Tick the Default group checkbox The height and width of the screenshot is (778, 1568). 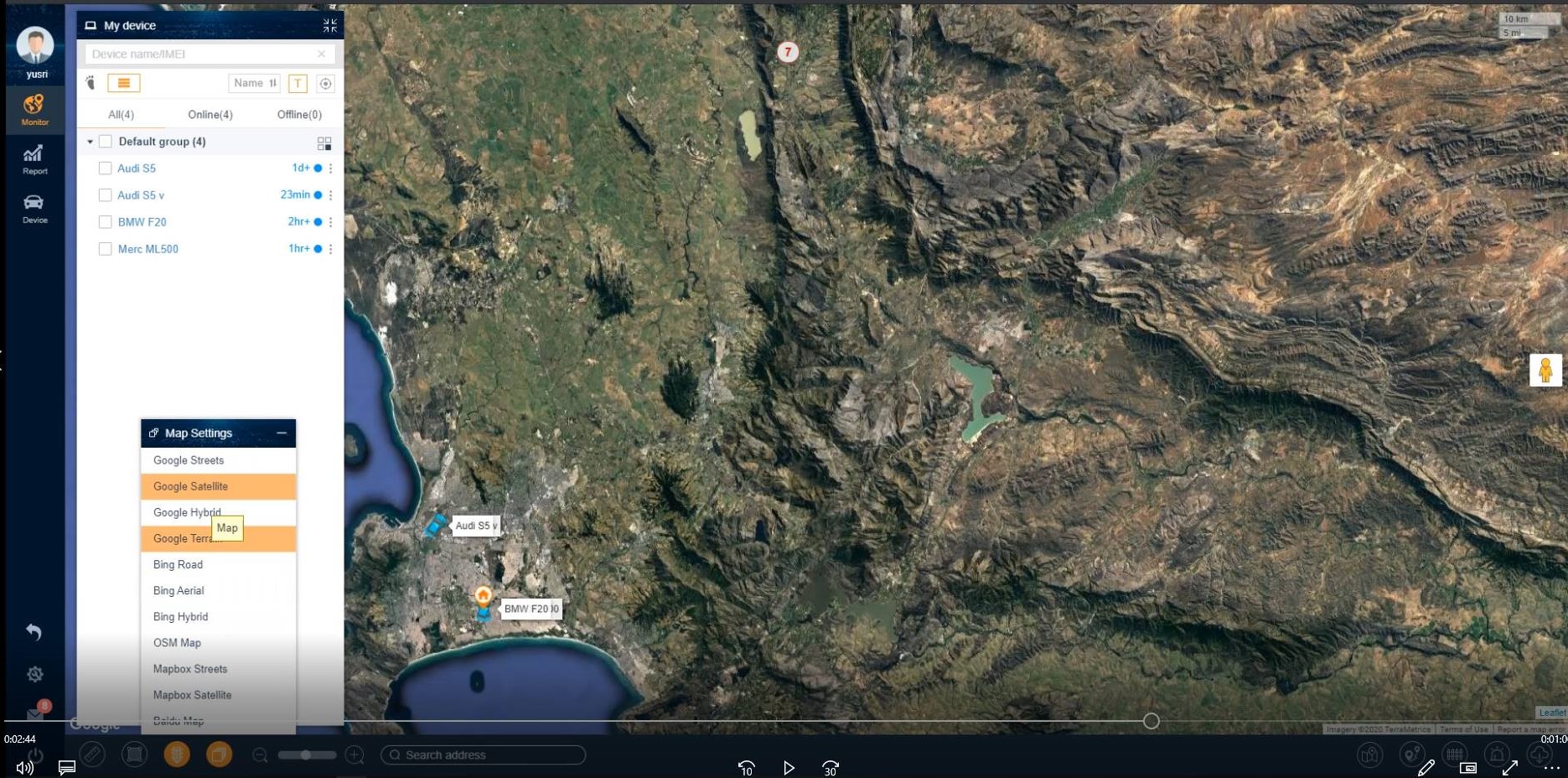coord(106,142)
